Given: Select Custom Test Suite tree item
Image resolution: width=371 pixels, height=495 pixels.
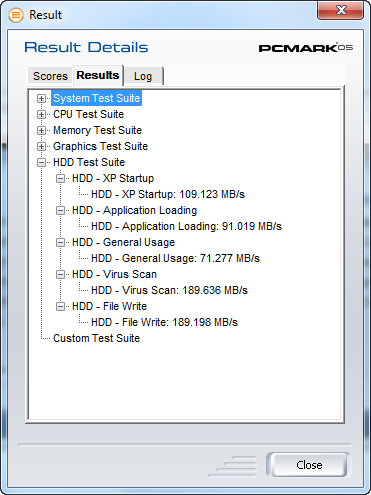Looking at the screenshot, I should point(96,338).
